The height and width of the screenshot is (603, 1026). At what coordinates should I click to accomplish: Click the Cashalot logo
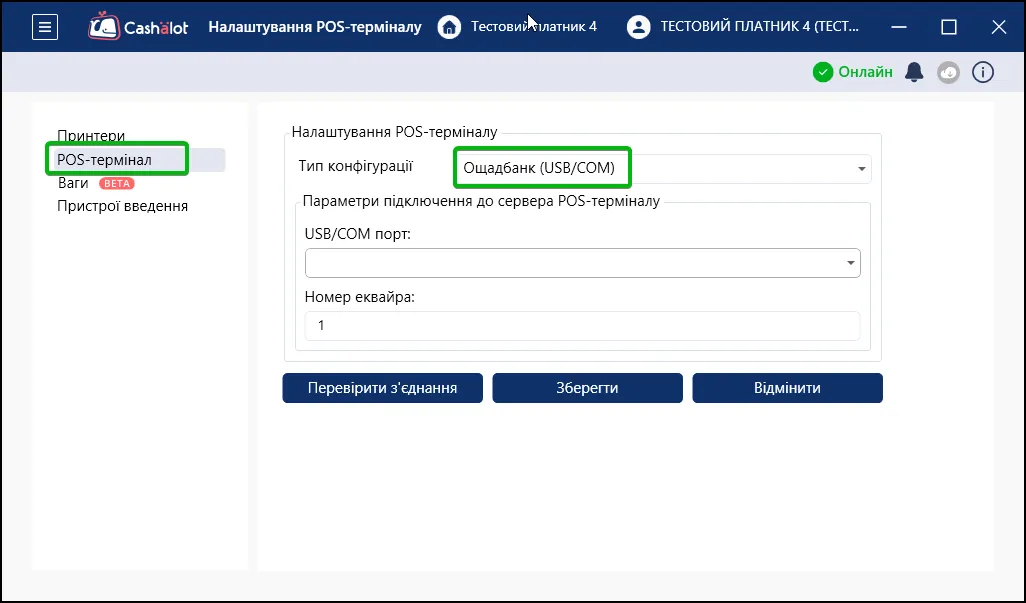pos(138,27)
